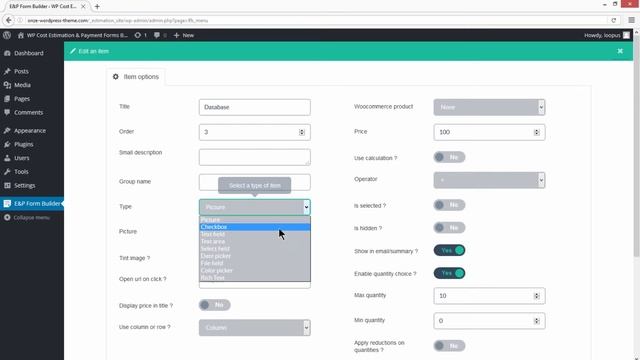Screen dimensions: 640x360
Task: Click the Max quantity spinner arrows
Action: [x=536, y=296]
